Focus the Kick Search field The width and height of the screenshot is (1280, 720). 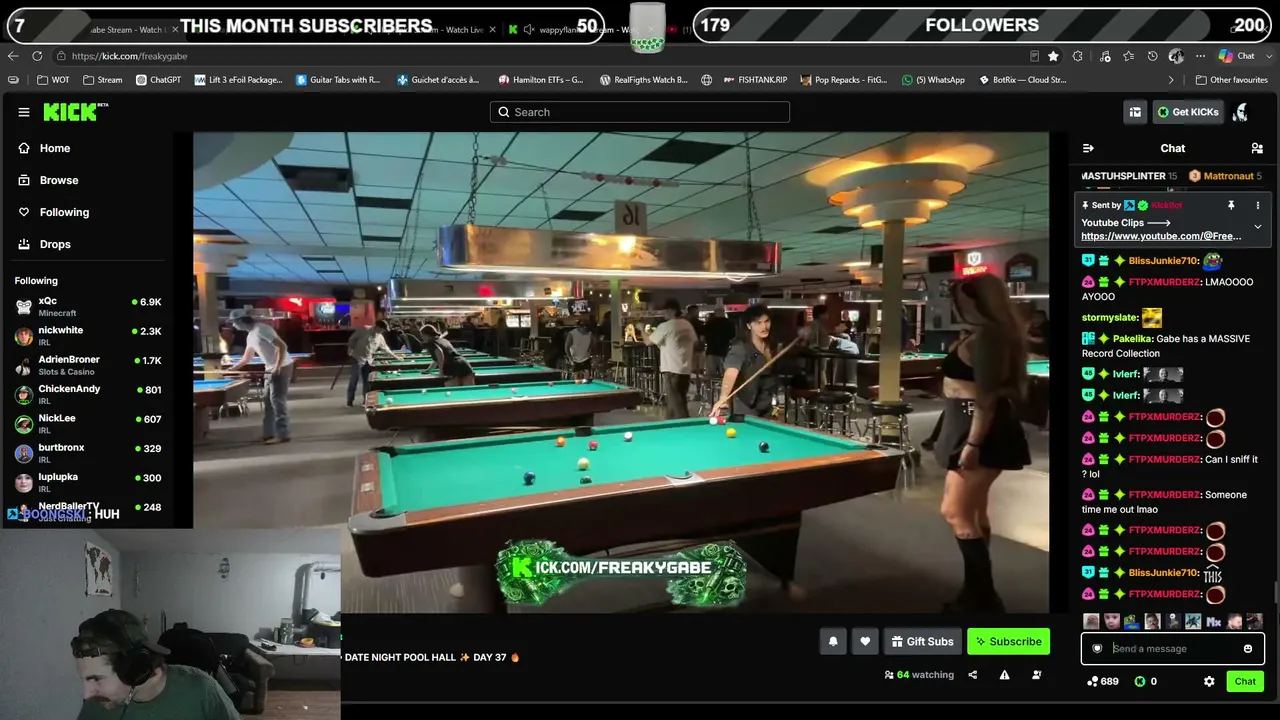(640, 112)
